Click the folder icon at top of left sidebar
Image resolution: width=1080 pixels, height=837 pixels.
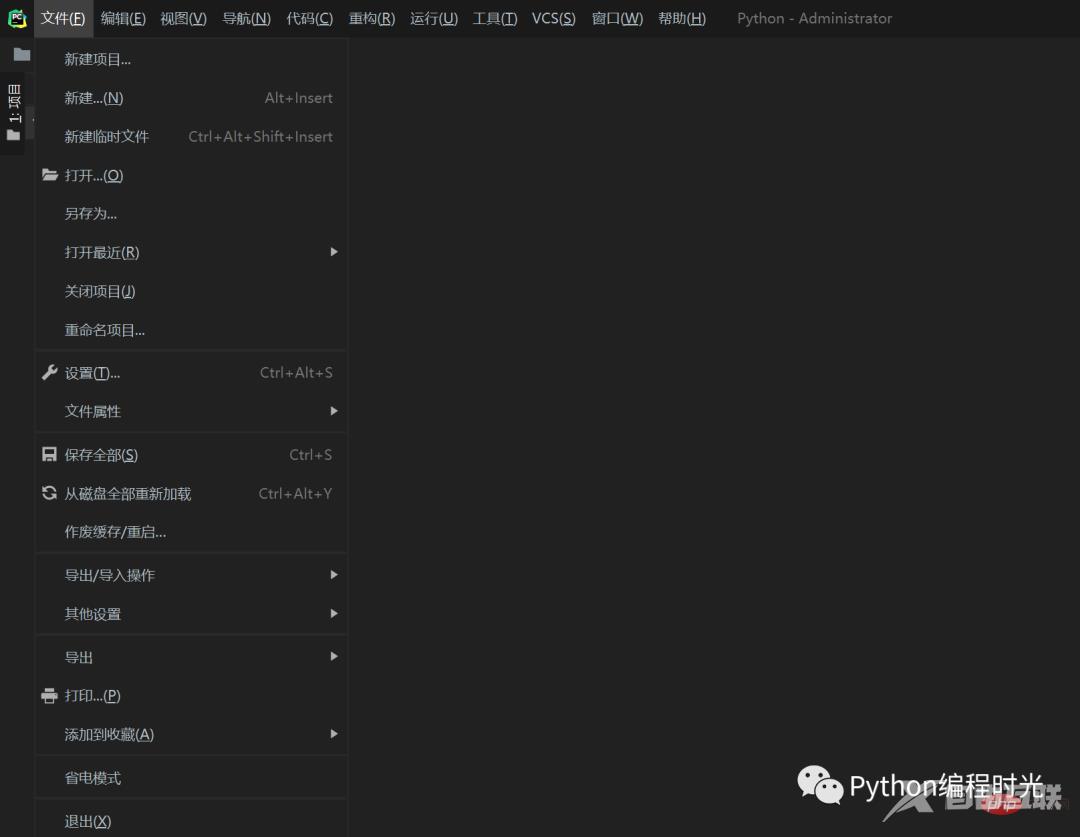pos(21,55)
